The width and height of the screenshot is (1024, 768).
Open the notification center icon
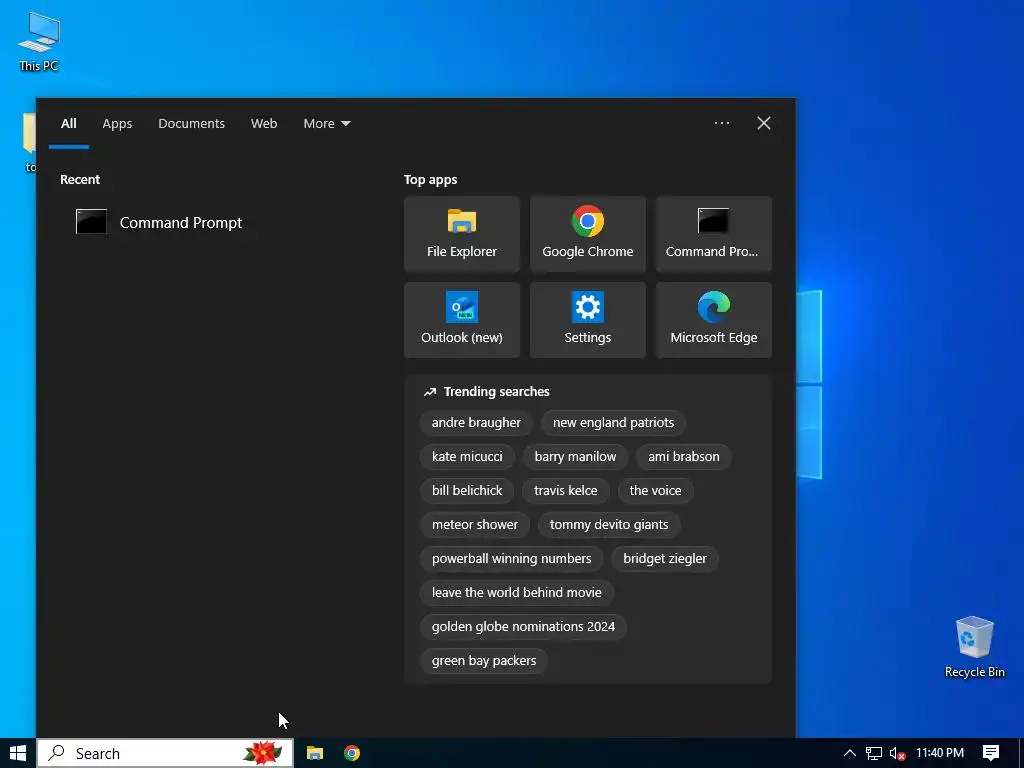click(x=991, y=753)
